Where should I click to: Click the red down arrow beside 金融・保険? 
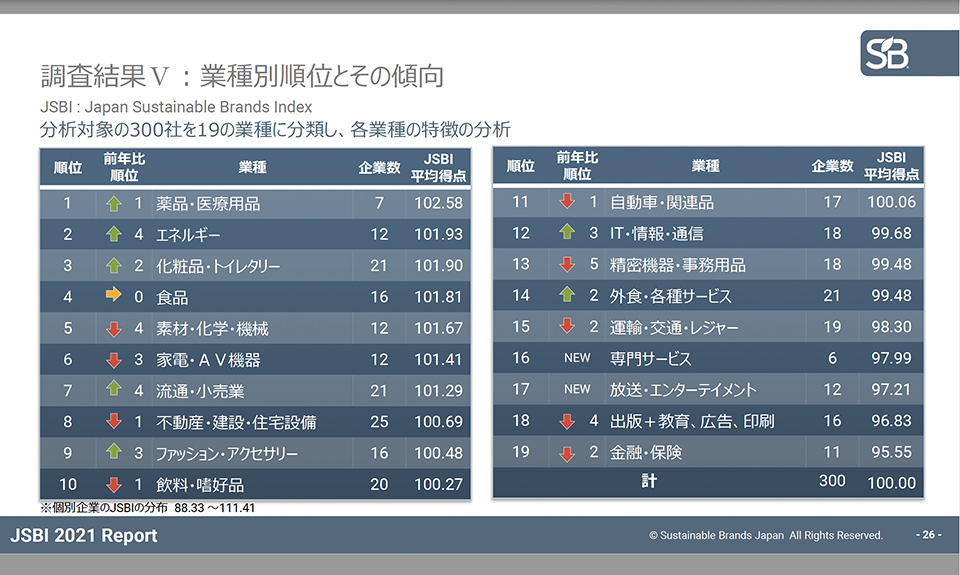coord(567,453)
